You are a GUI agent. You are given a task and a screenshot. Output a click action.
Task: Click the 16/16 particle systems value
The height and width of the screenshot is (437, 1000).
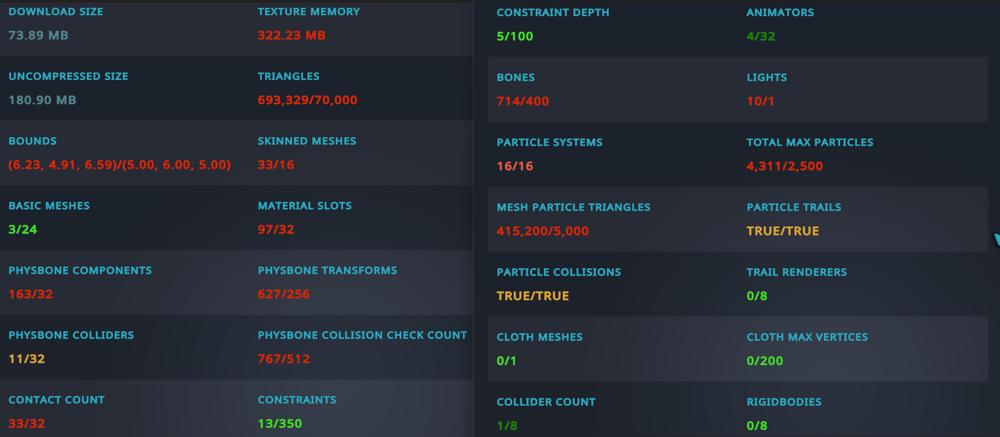(x=515, y=167)
